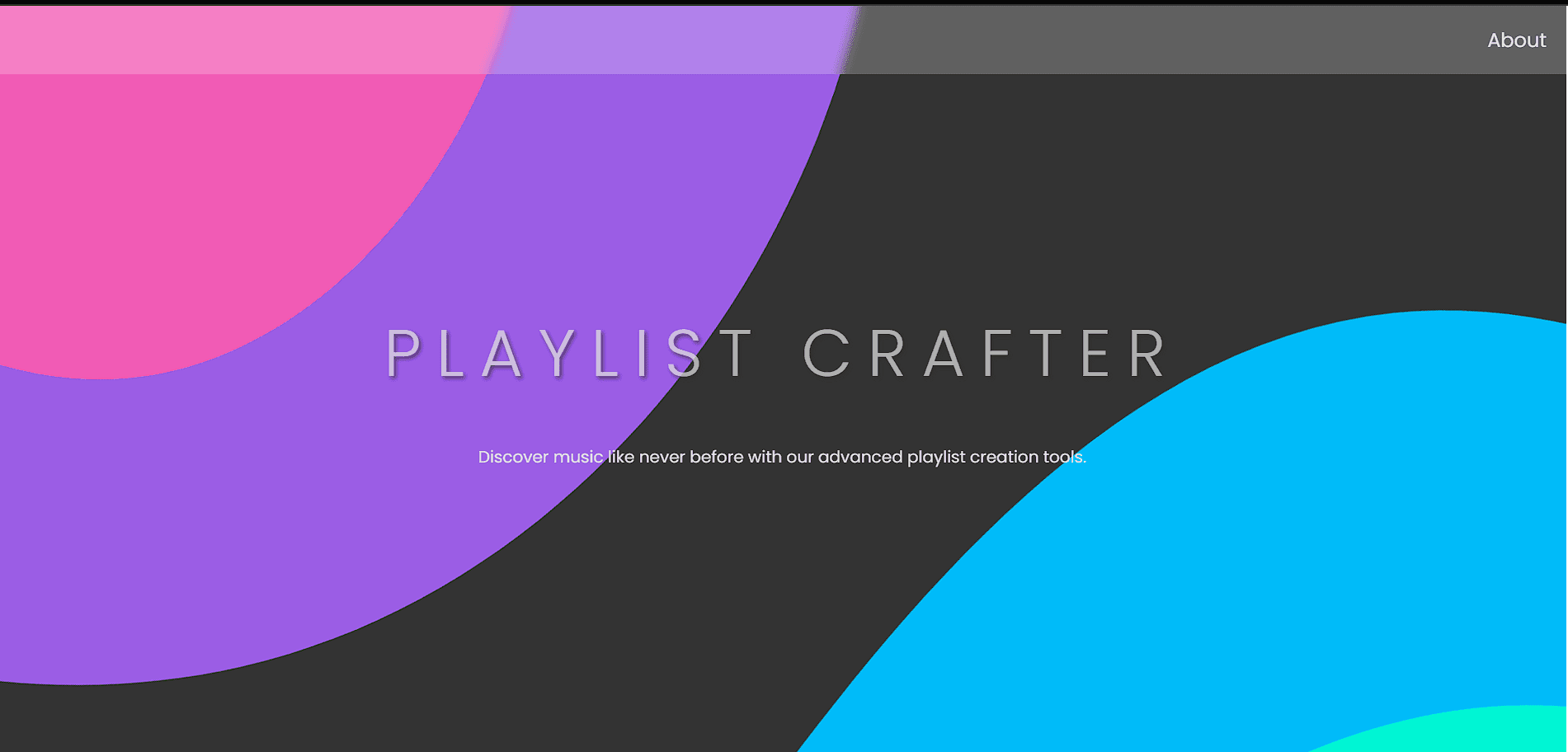
Task: Select the About menu item
Action: coord(1516,40)
